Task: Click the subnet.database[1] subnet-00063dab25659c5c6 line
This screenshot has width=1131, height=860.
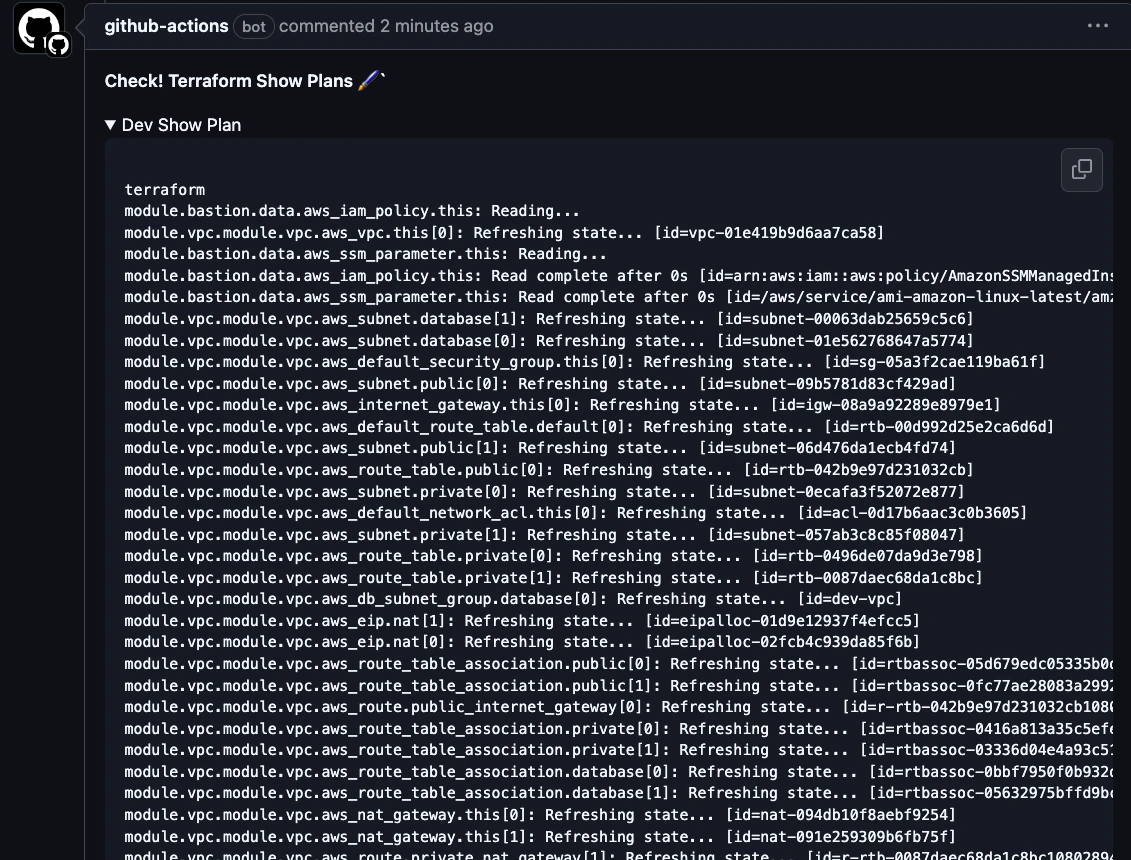Action: (548, 319)
